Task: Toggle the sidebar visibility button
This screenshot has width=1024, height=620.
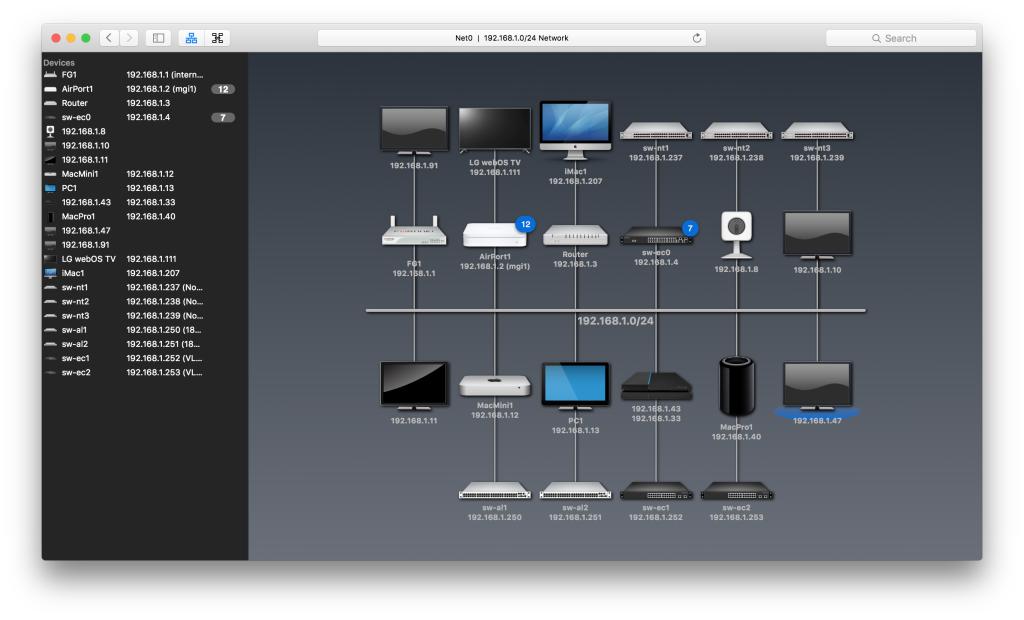Action: click(158, 38)
